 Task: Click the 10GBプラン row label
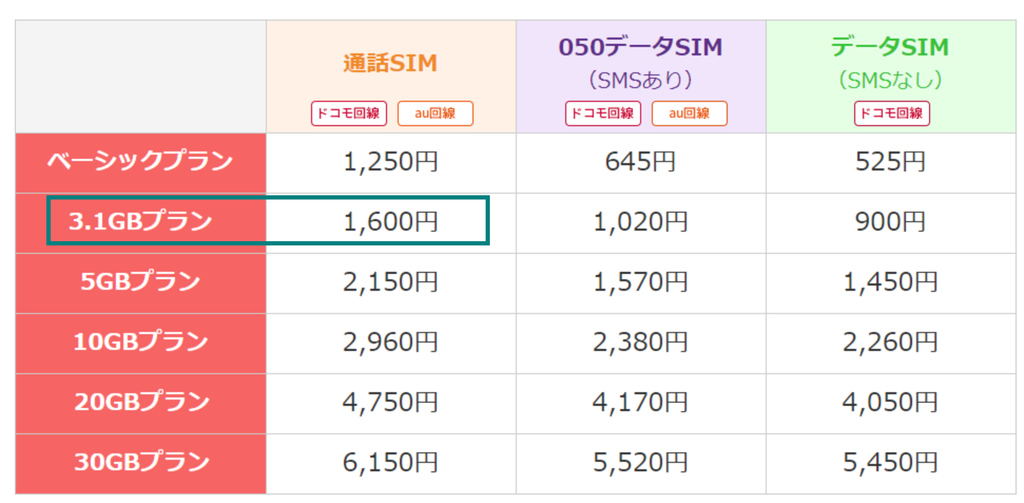pyautogui.click(x=140, y=342)
